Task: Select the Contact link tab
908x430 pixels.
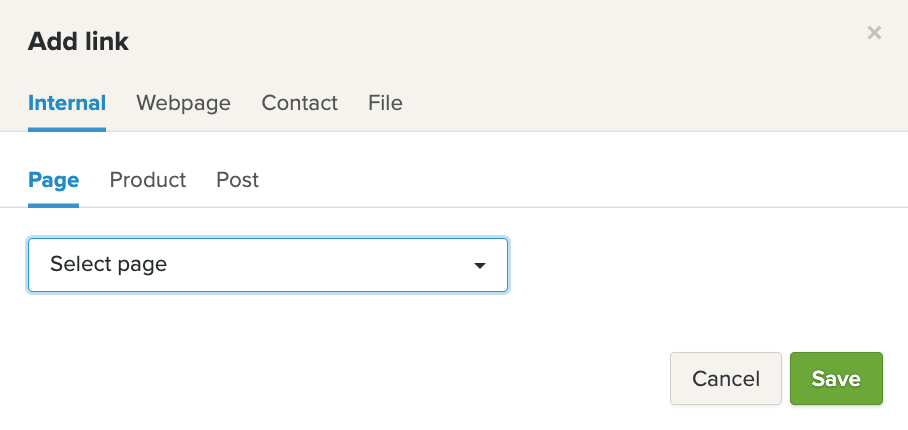Action: tap(299, 103)
